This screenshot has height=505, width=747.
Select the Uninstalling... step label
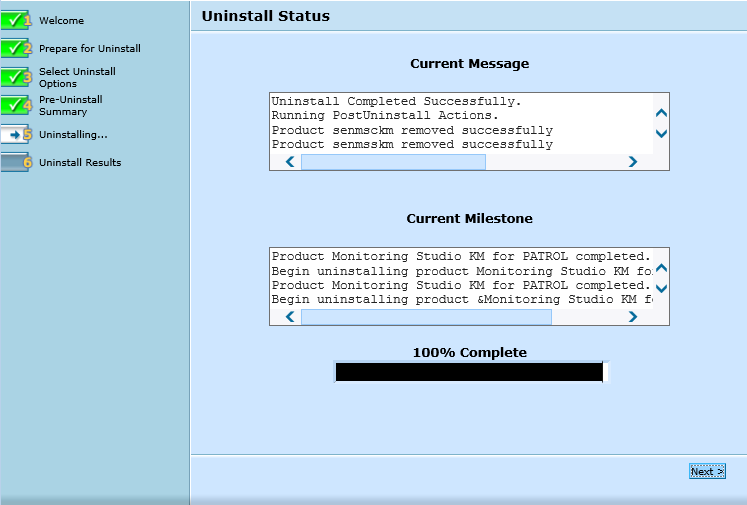coord(73,134)
